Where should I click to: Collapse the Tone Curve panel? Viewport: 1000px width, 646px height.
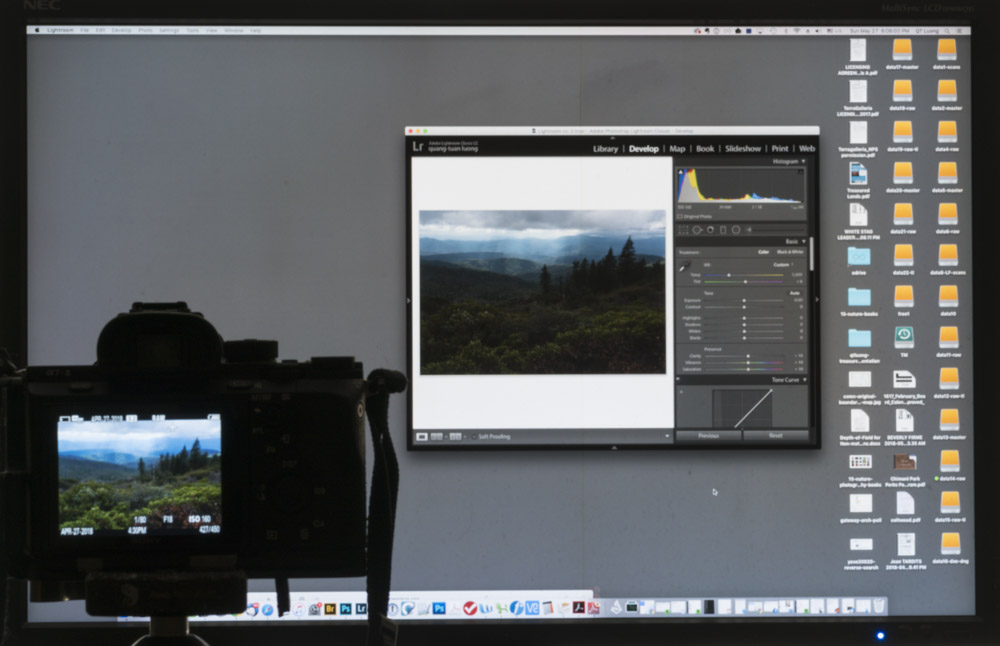pos(805,380)
